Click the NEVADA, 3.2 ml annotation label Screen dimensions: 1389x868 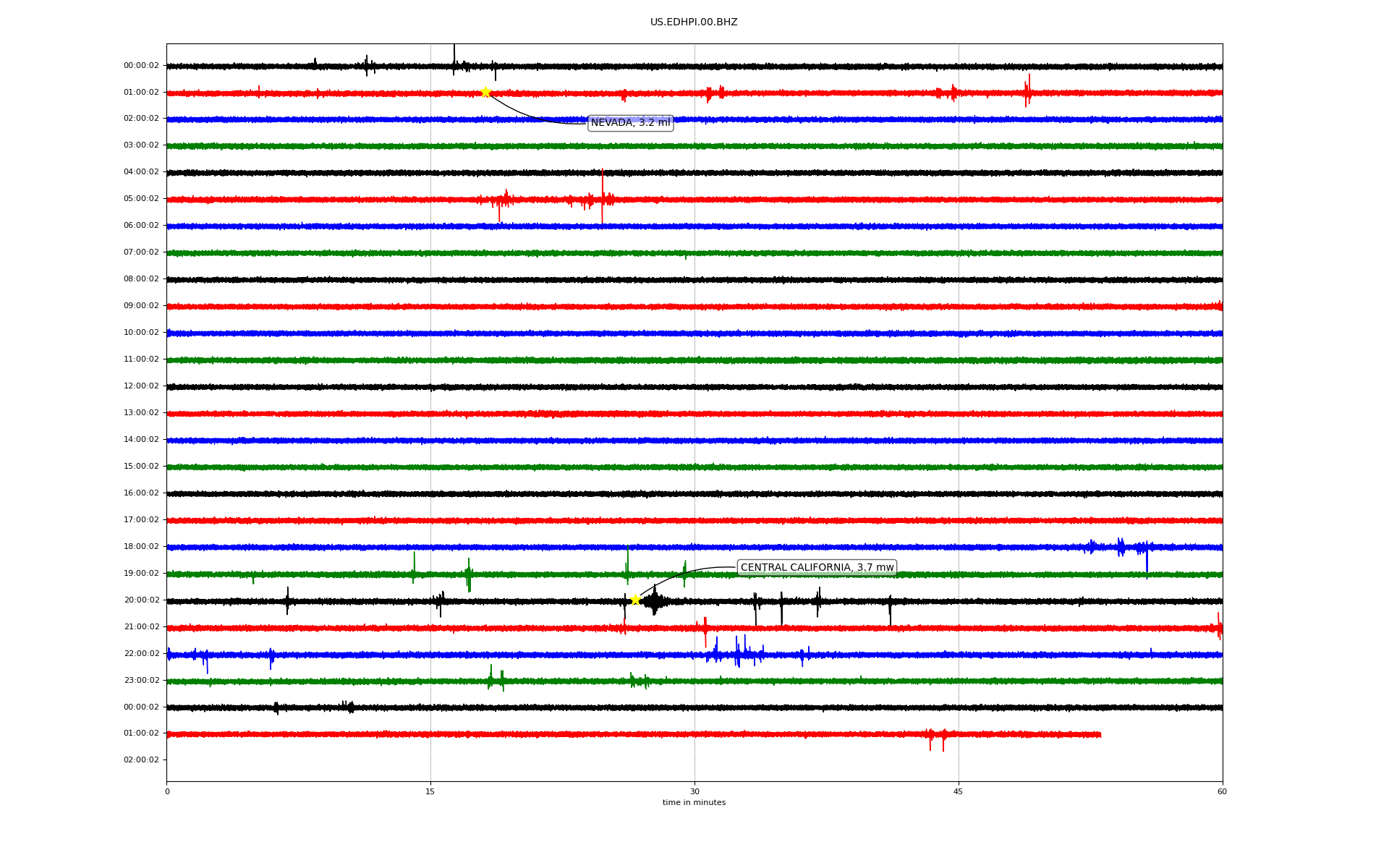pos(631,123)
